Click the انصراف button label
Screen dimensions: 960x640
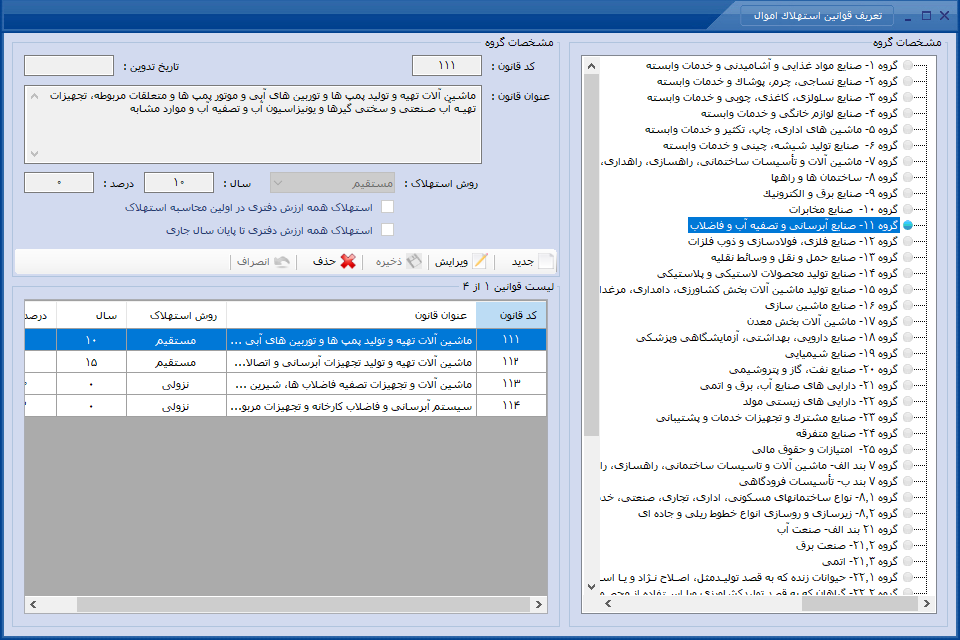pyautogui.click(x=253, y=262)
